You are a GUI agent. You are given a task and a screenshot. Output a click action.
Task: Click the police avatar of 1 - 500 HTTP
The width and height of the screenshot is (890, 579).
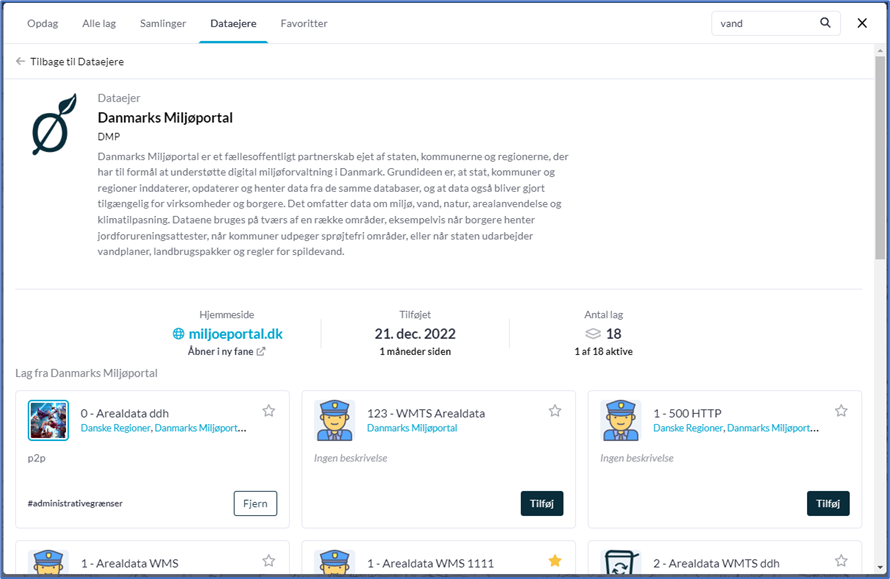(x=620, y=420)
